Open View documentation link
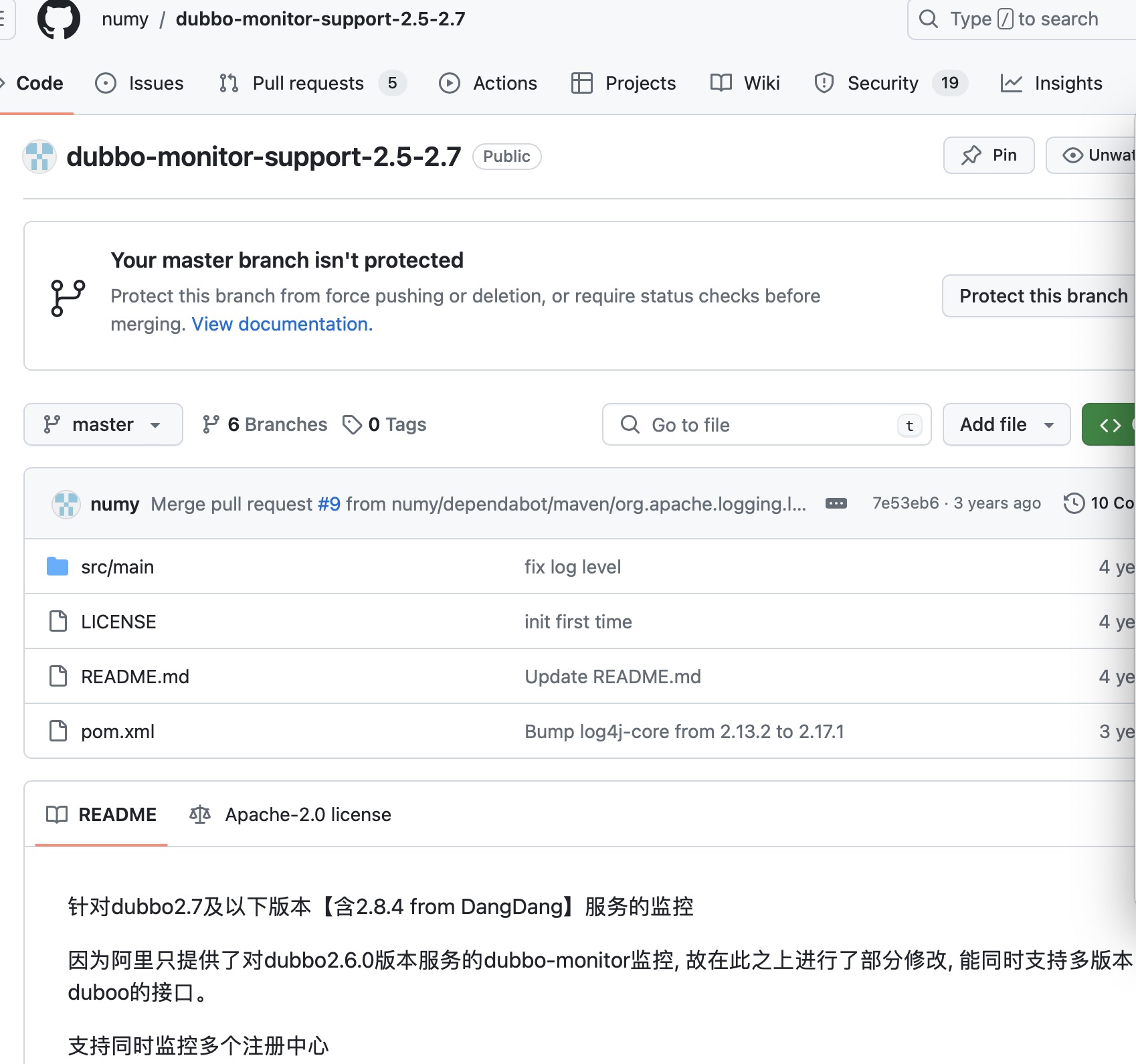1136x1064 pixels. 282,324
